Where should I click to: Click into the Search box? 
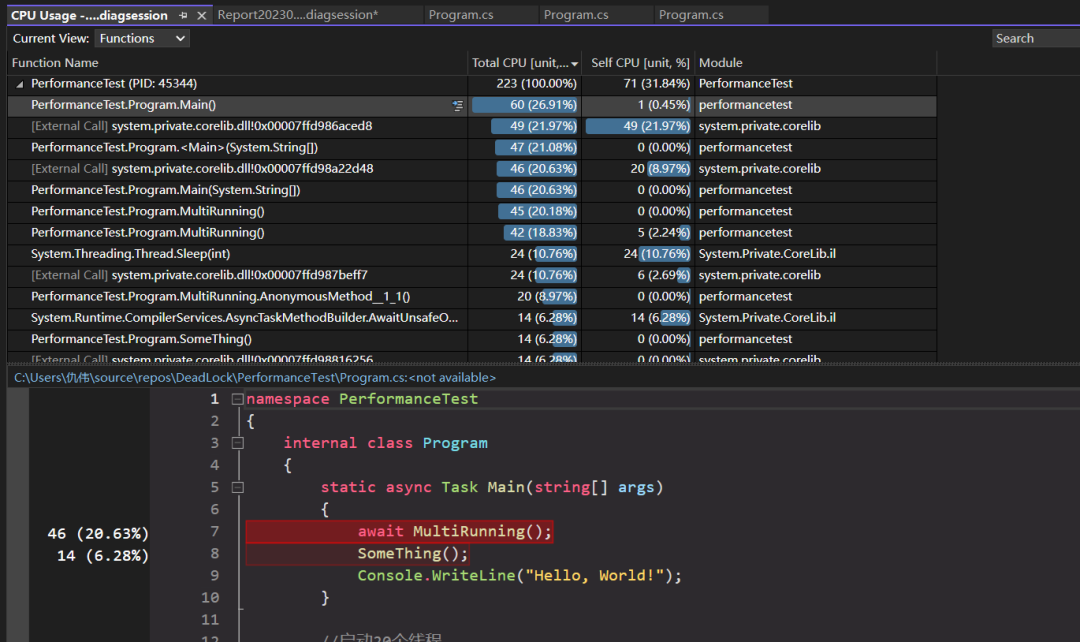pos(1037,39)
